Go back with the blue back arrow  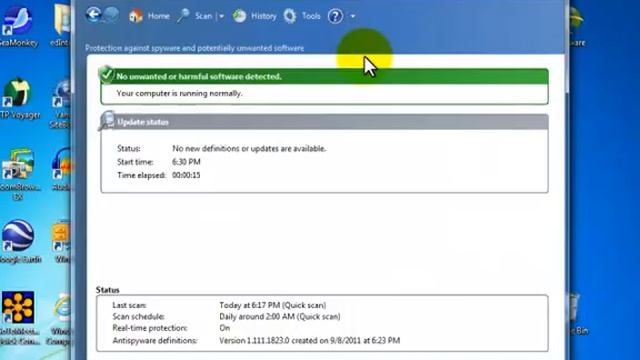coord(93,15)
